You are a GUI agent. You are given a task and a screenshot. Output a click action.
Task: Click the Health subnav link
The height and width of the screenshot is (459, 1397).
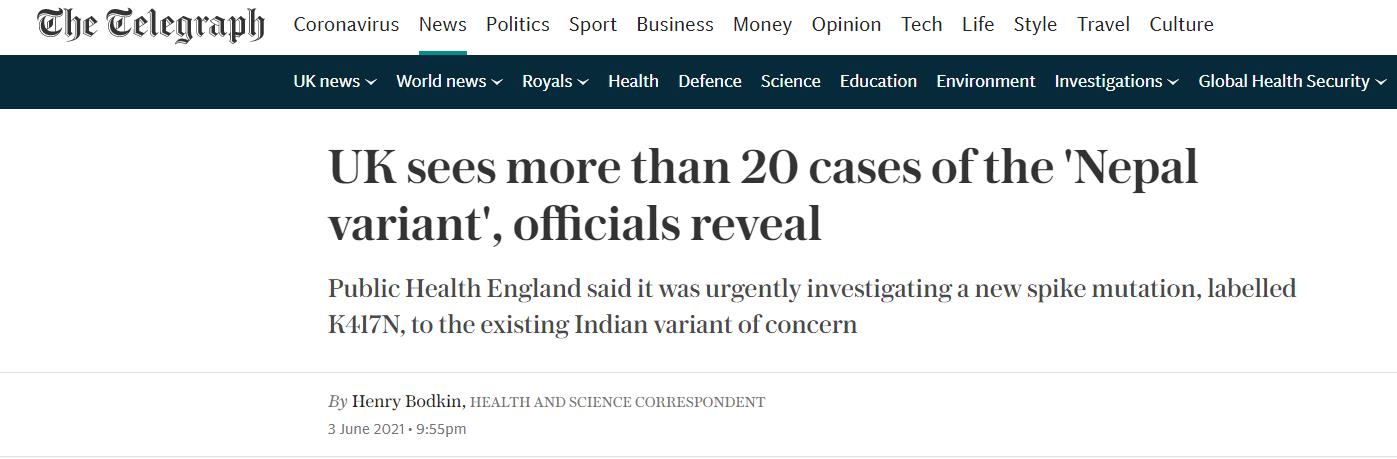pyautogui.click(x=633, y=82)
